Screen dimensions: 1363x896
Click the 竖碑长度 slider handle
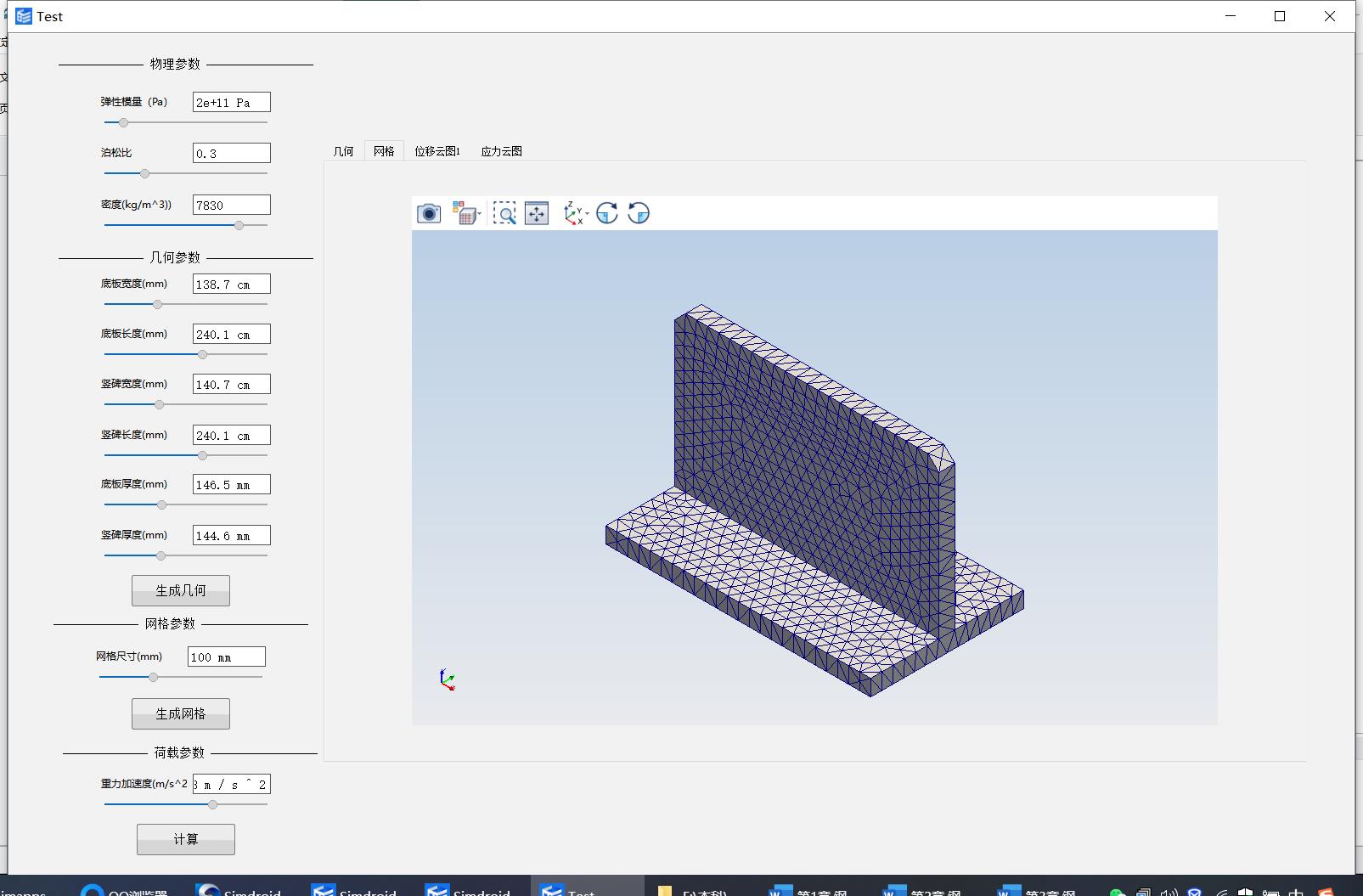(x=202, y=455)
